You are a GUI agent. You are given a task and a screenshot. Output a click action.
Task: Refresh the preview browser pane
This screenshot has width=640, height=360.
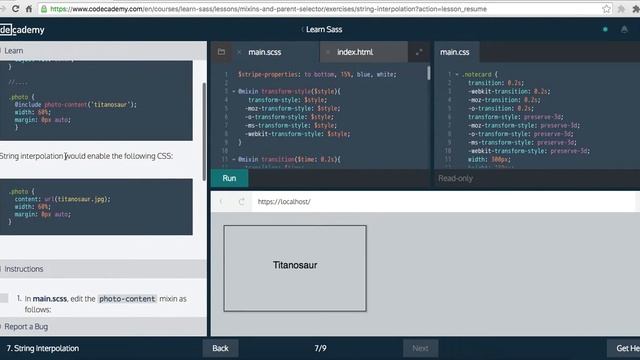click(x=242, y=202)
